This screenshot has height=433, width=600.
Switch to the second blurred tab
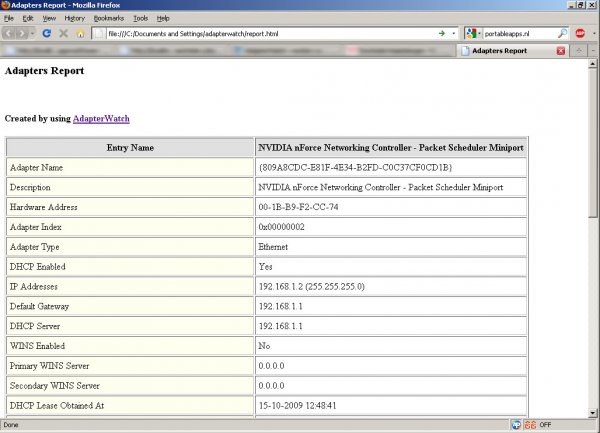pos(171,51)
